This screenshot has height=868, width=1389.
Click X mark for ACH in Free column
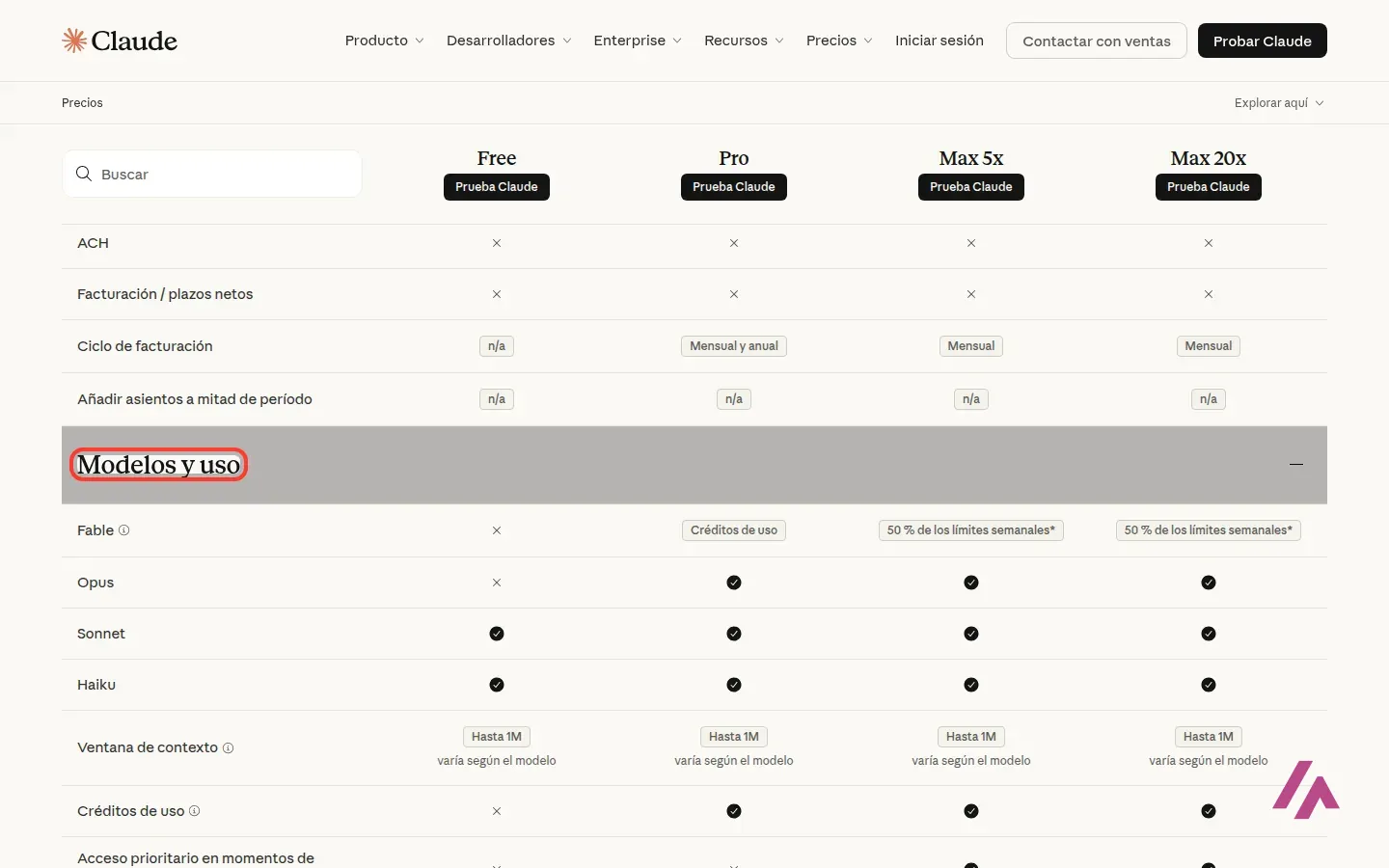point(497,243)
